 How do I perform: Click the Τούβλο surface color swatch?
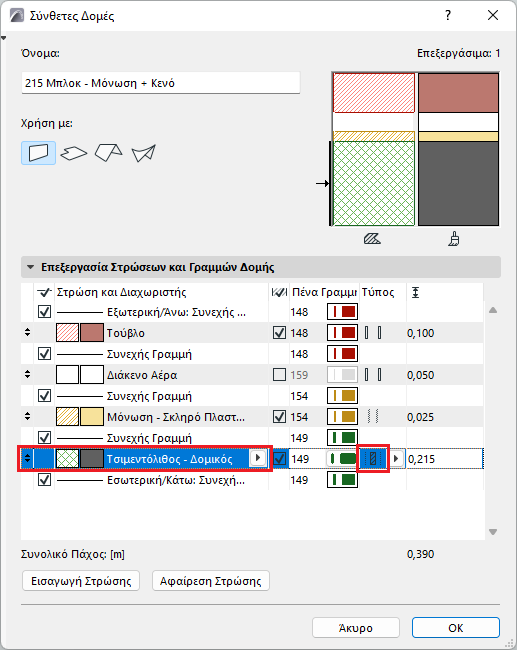coord(92,333)
